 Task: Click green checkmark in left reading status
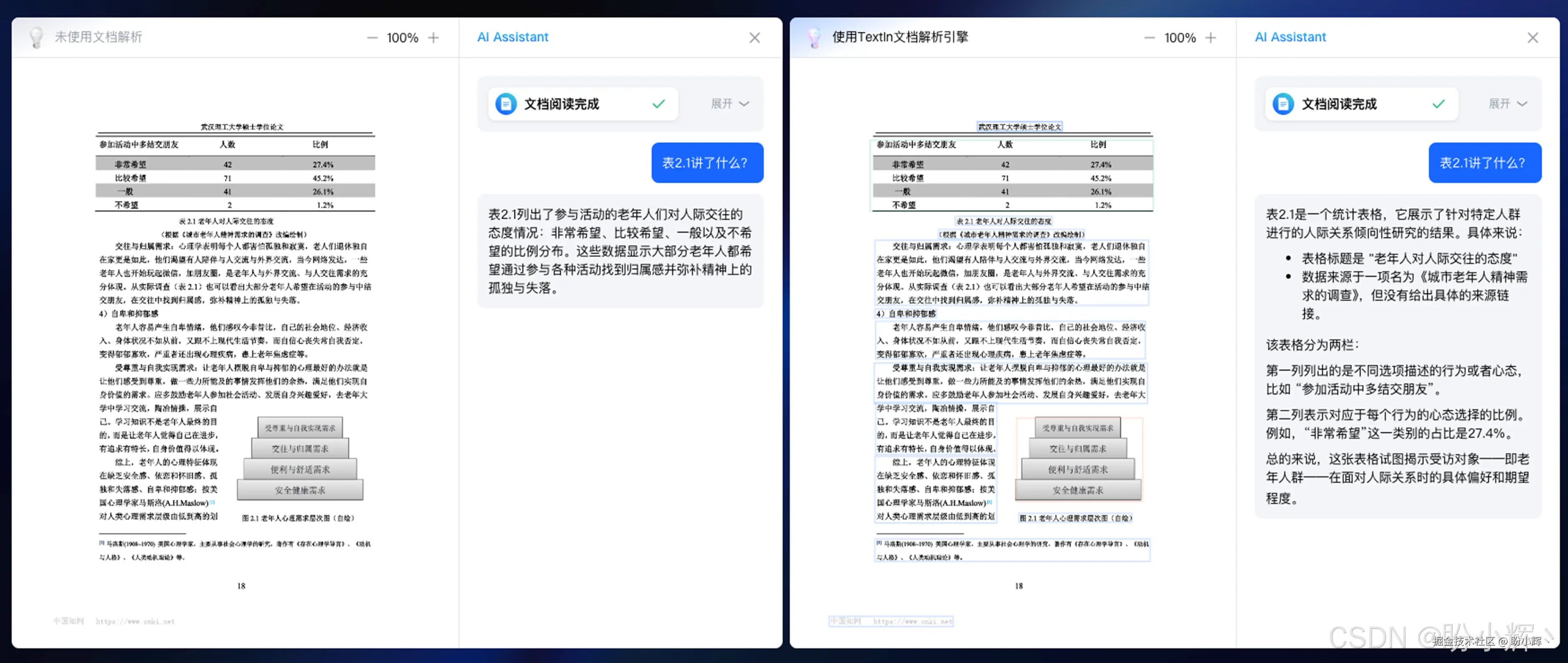pyautogui.click(x=658, y=104)
